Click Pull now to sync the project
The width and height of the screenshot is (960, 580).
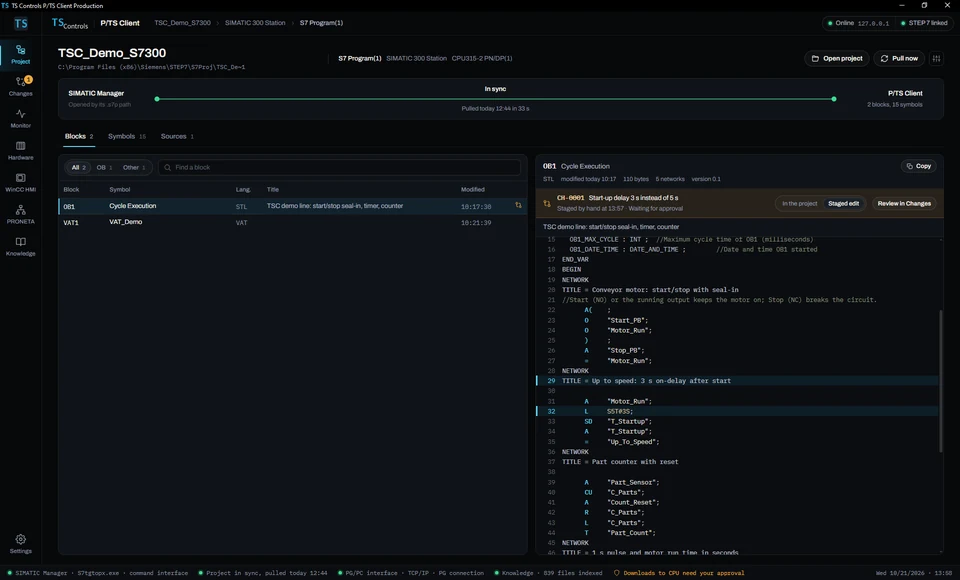[899, 59]
